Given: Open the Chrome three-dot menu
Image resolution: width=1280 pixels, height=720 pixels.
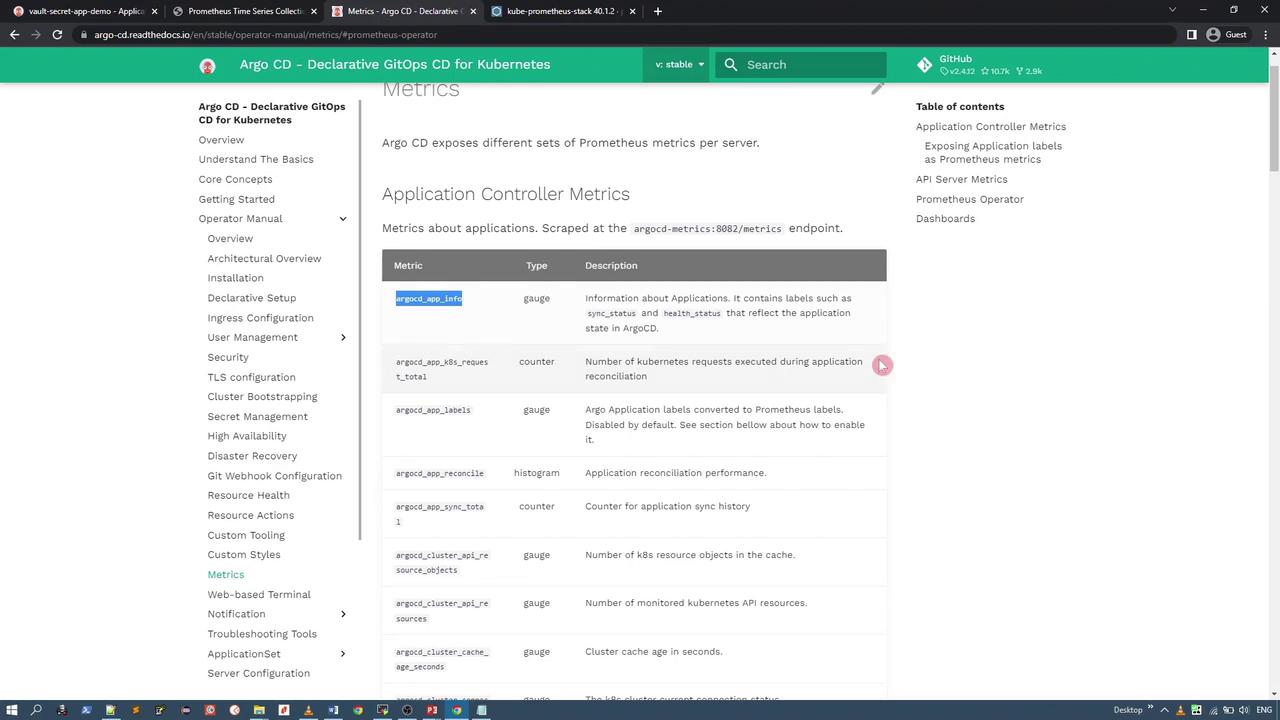Looking at the screenshot, I should (x=1266, y=35).
